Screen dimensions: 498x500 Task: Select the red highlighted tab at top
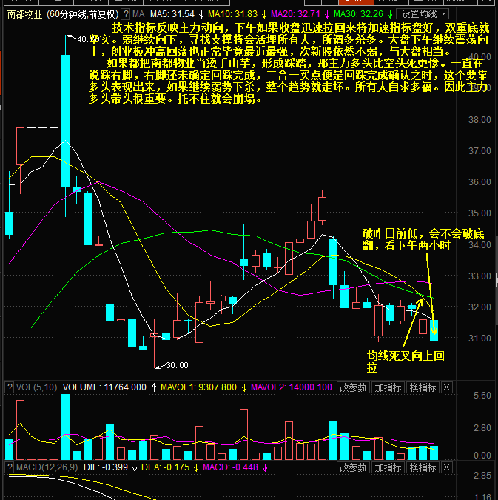pos(356,2)
